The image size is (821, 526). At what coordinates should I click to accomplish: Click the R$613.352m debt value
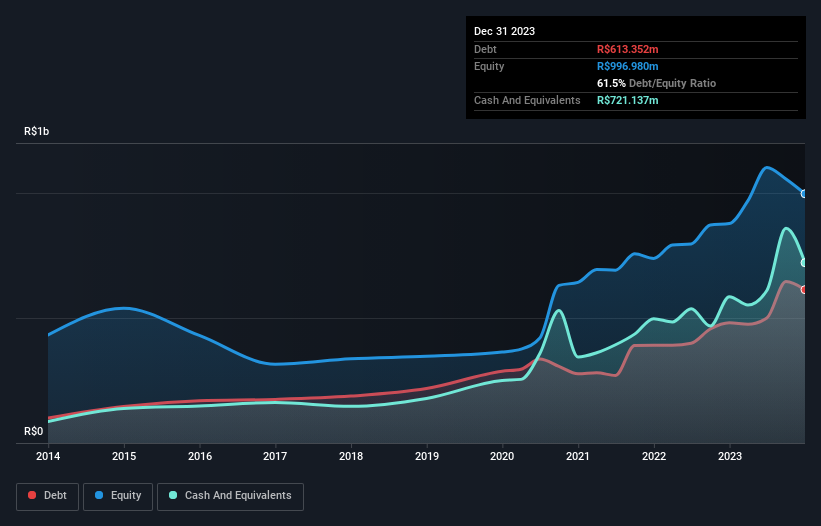pos(627,49)
